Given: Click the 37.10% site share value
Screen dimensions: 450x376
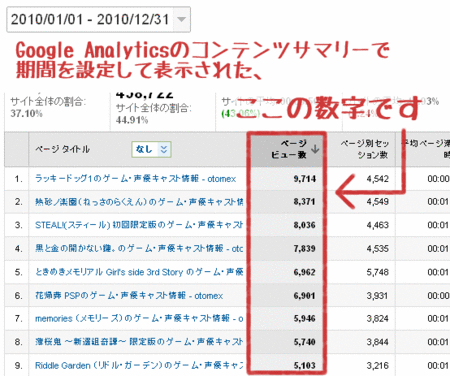Looking at the screenshot, I should (26, 113).
